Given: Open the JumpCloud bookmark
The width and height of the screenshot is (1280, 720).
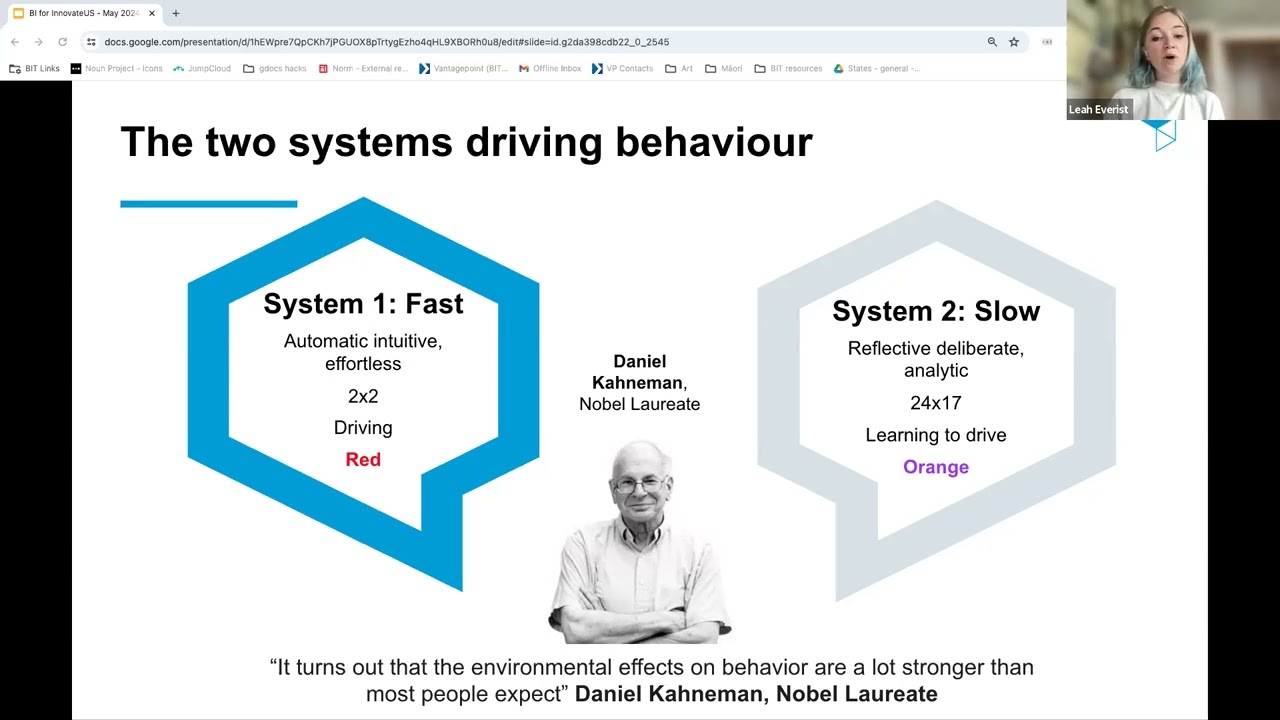Looking at the screenshot, I should coord(202,68).
